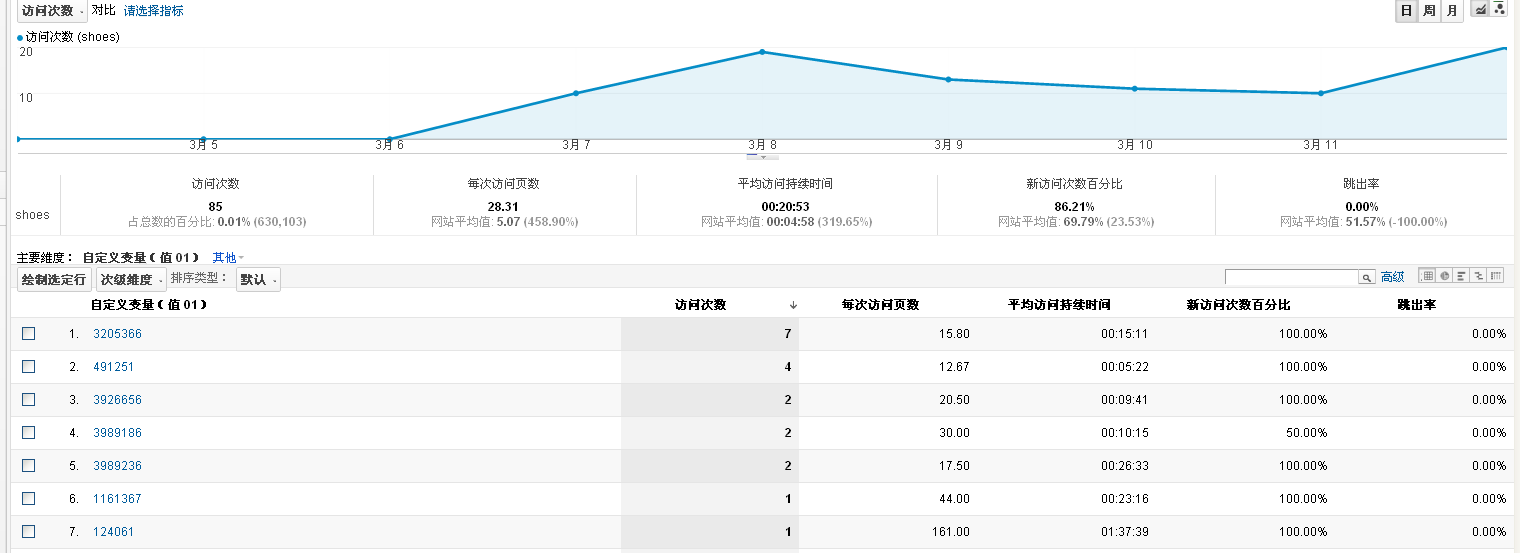1520x553 pixels.
Task: Switch graph to 周 (week) view
Action: click(1429, 11)
